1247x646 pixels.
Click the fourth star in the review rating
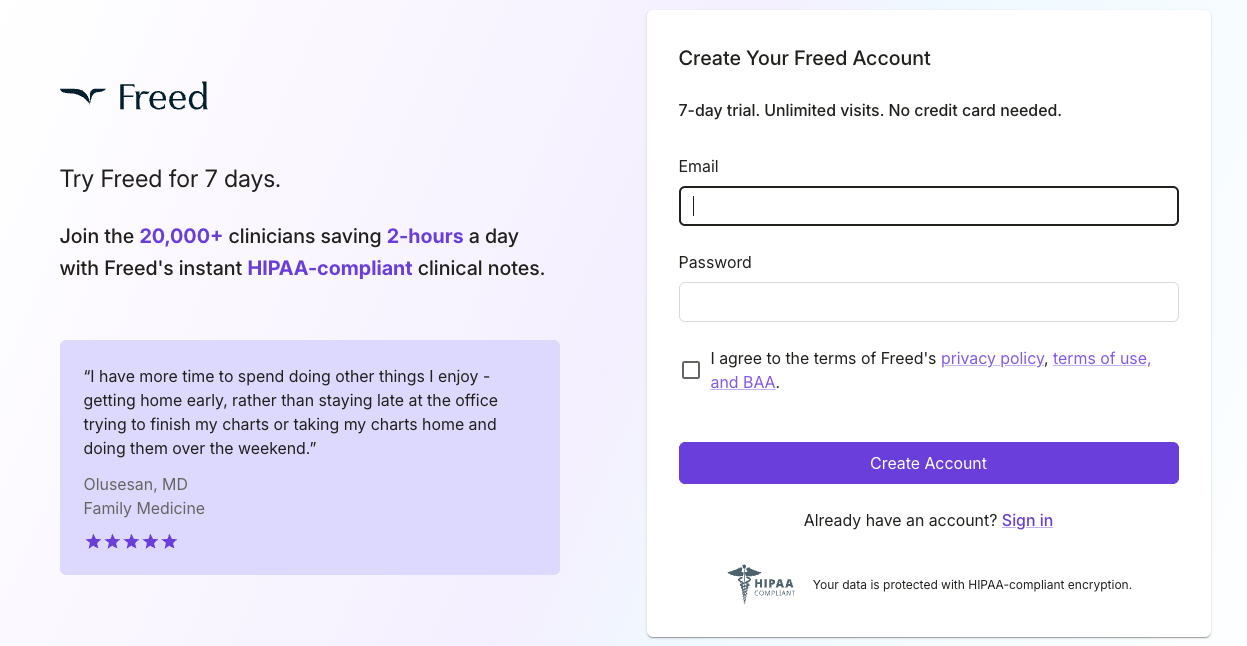[150, 541]
